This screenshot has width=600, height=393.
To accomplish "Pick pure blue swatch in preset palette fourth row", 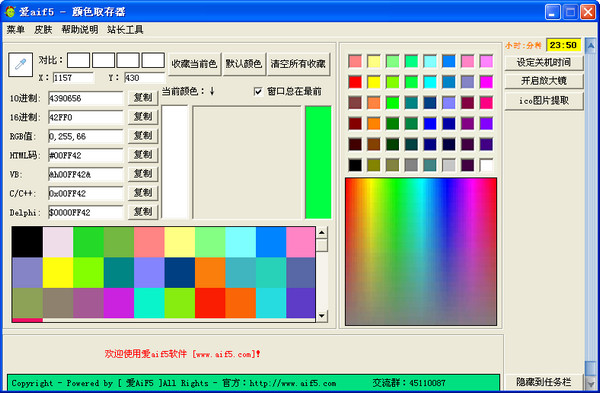I will click(x=430, y=124).
